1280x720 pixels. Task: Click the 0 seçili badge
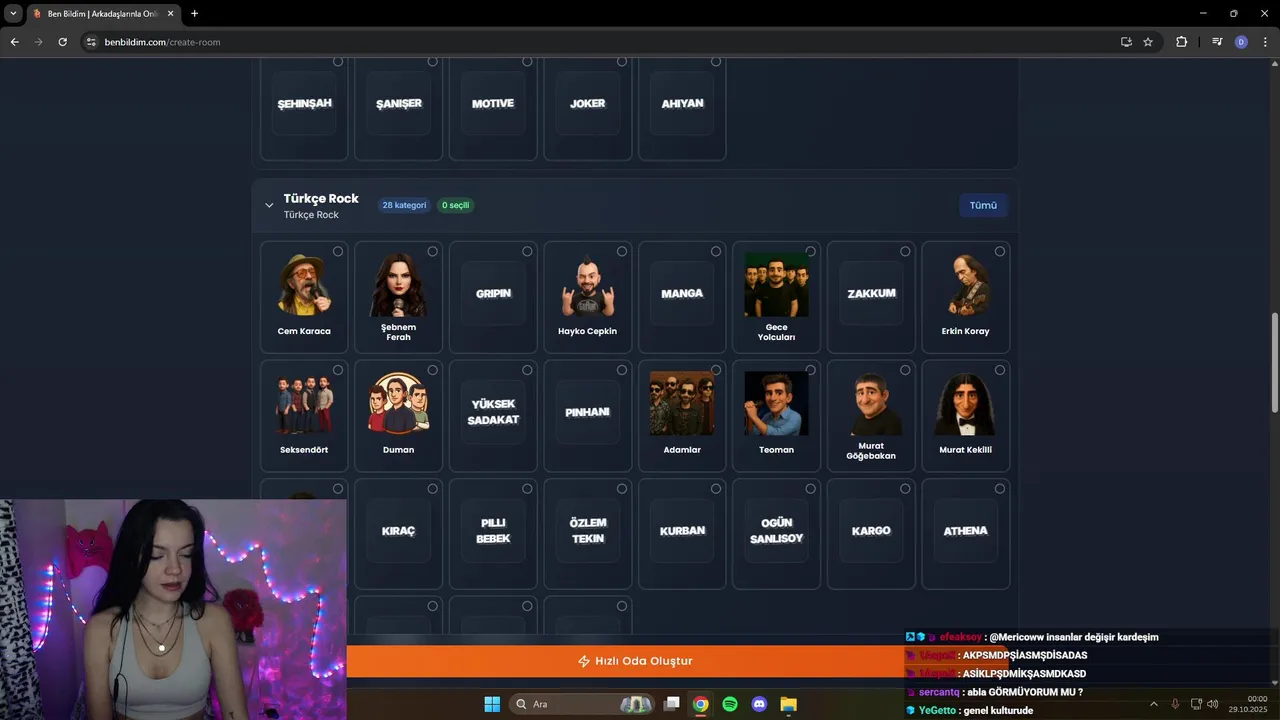(455, 205)
